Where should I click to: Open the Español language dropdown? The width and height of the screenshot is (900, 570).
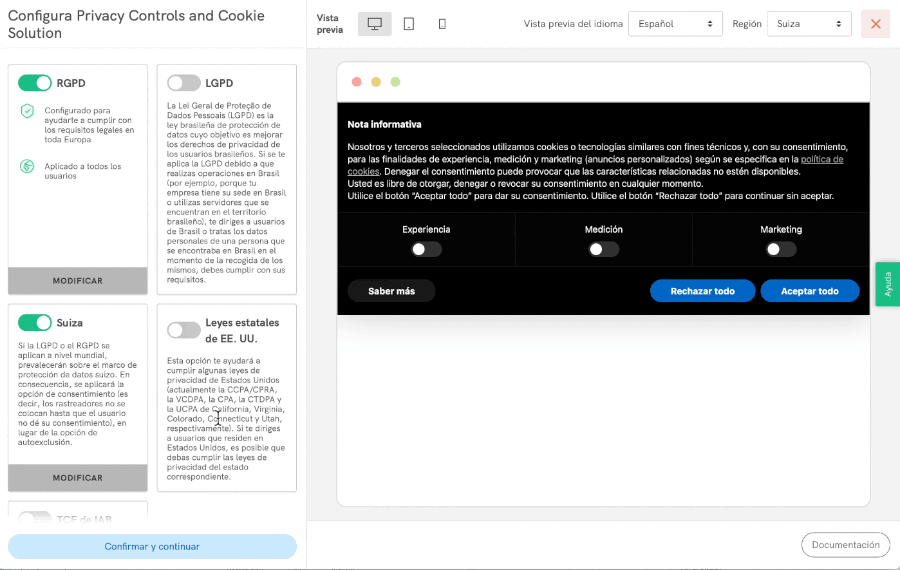pyautogui.click(x=675, y=24)
